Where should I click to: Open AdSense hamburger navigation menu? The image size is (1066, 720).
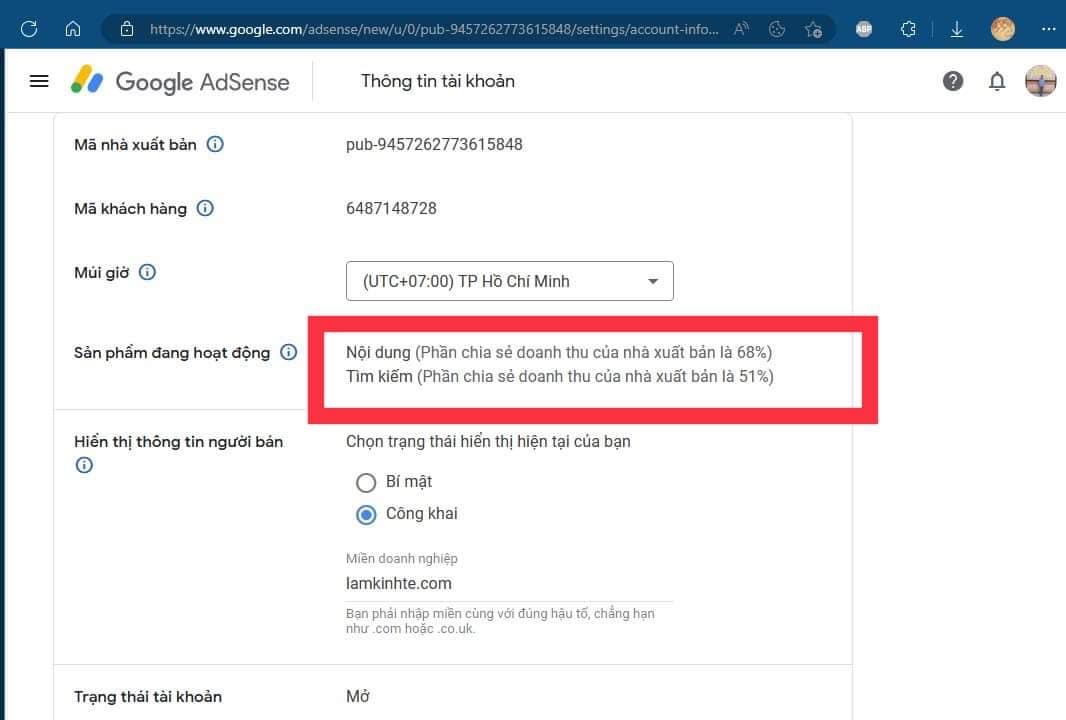[x=39, y=82]
